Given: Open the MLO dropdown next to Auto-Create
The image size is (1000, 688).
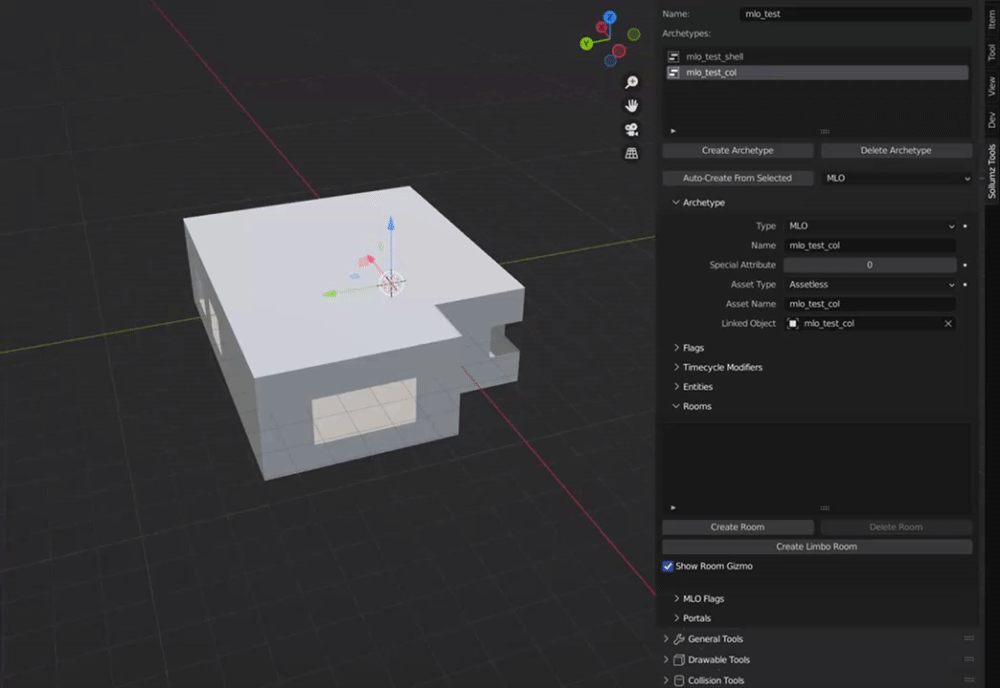Looking at the screenshot, I should coord(897,179).
